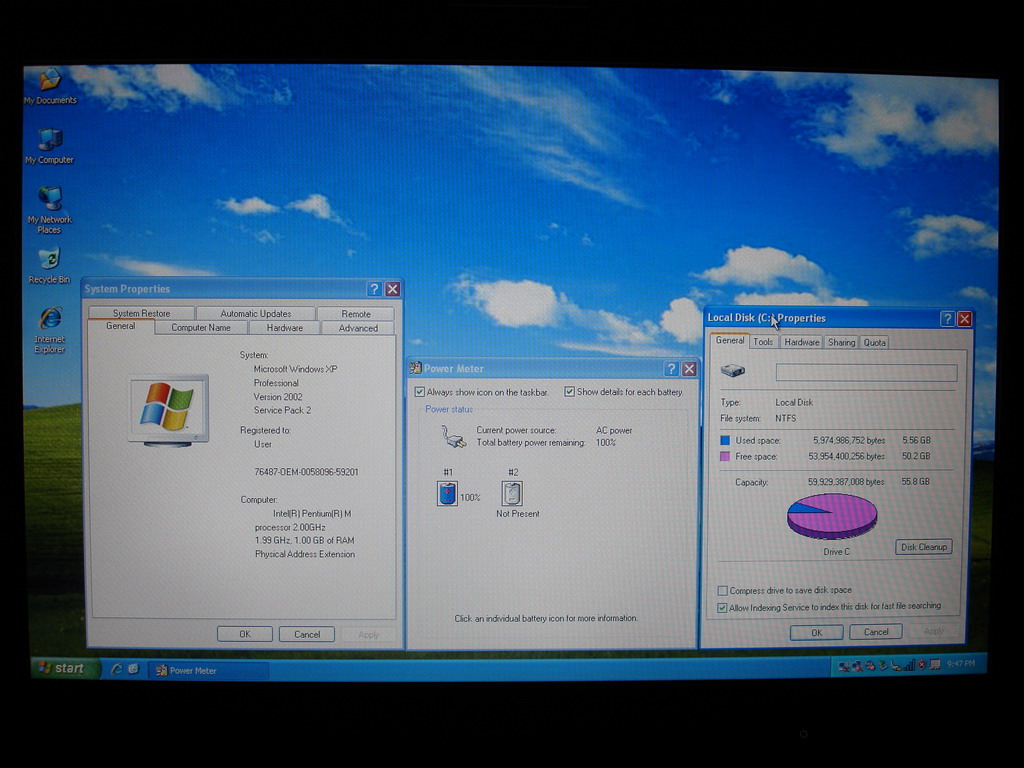This screenshot has height=768, width=1024.
Task: Open the Automatic Updates tab
Action: (x=255, y=313)
